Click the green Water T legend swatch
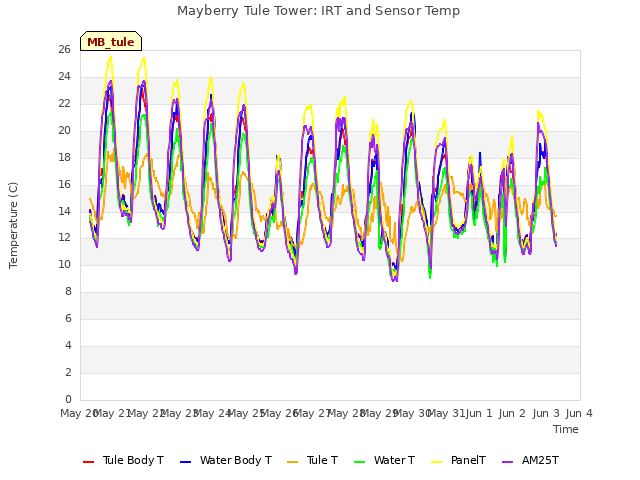The width and height of the screenshot is (640, 480). [359, 462]
